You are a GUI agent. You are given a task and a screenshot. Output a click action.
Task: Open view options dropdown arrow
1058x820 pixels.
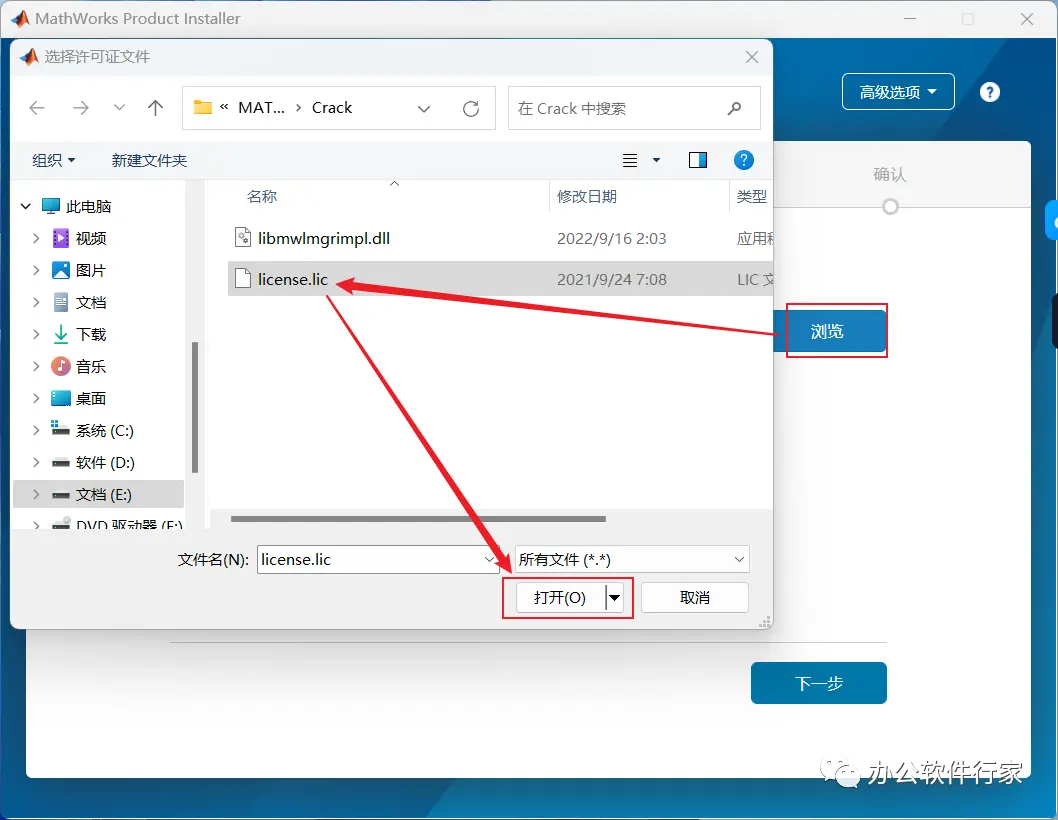(656, 160)
